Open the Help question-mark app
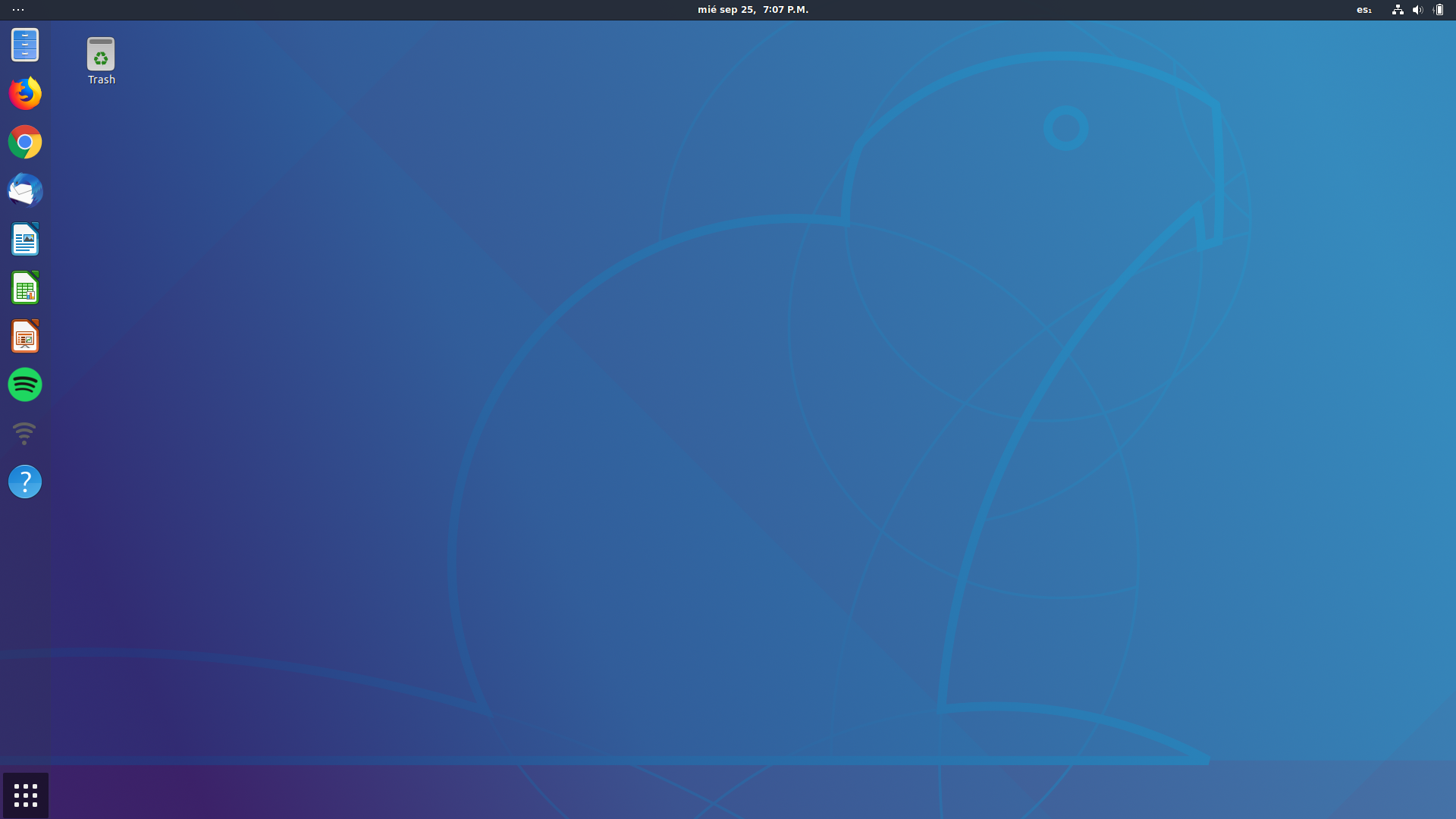The width and height of the screenshot is (1456, 819). [x=25, y=482]
